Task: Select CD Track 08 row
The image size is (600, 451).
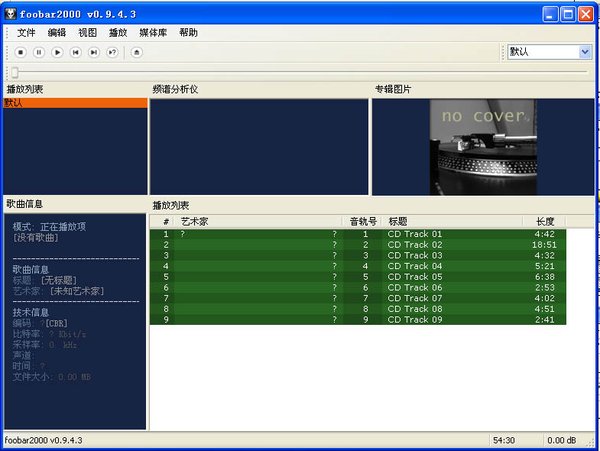Action: point(358,309)
